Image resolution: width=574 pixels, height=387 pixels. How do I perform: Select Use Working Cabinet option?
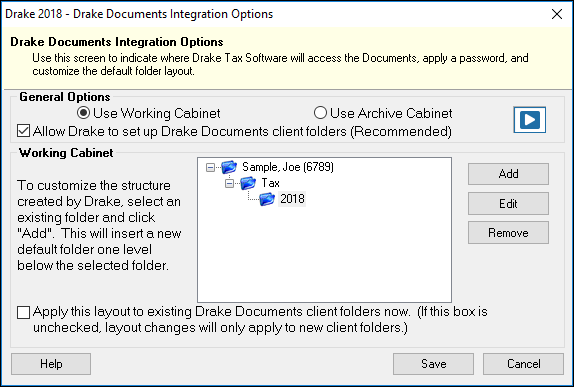pyautogui.click(x=83, y=113)
